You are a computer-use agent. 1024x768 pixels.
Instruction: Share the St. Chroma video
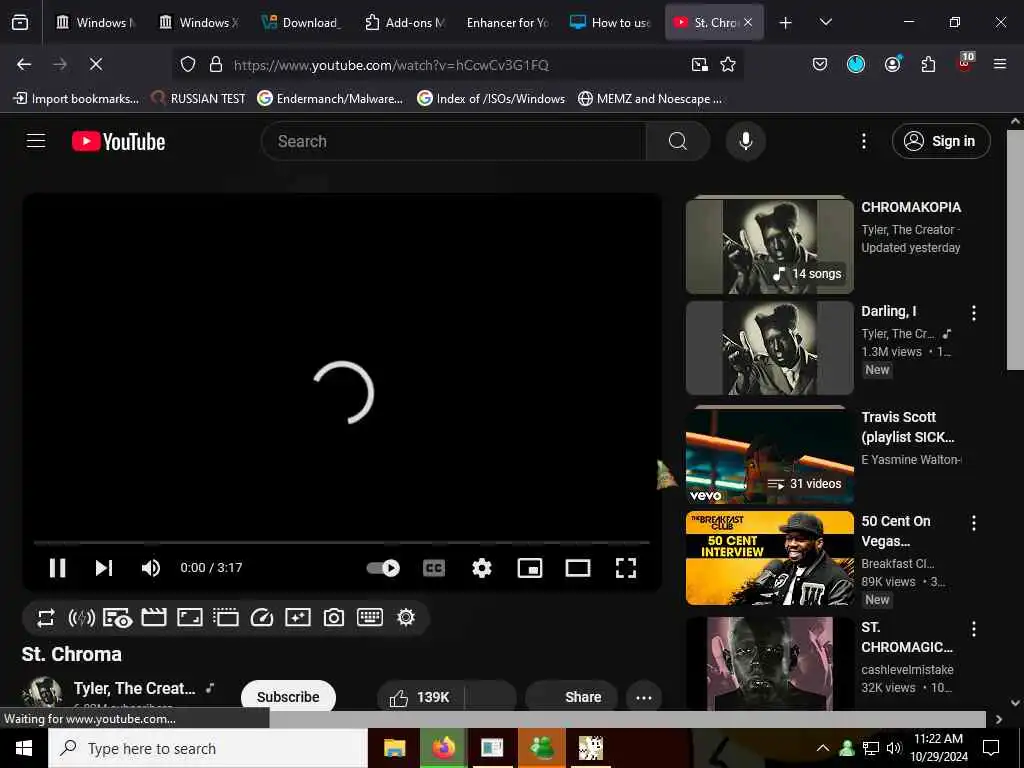pyautogui.click(x=572, y=697)
